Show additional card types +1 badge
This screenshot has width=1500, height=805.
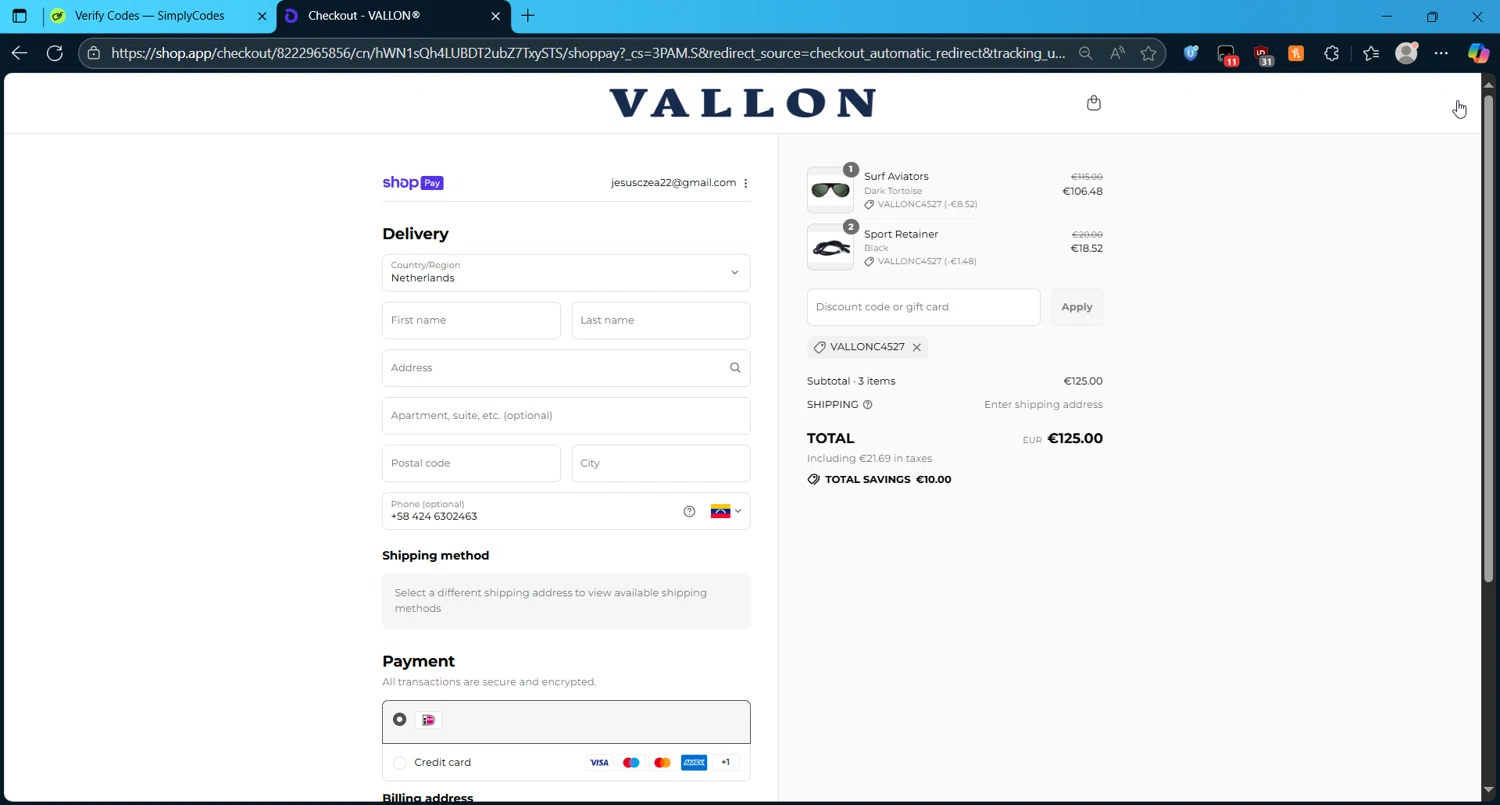(x=726, y=763)
